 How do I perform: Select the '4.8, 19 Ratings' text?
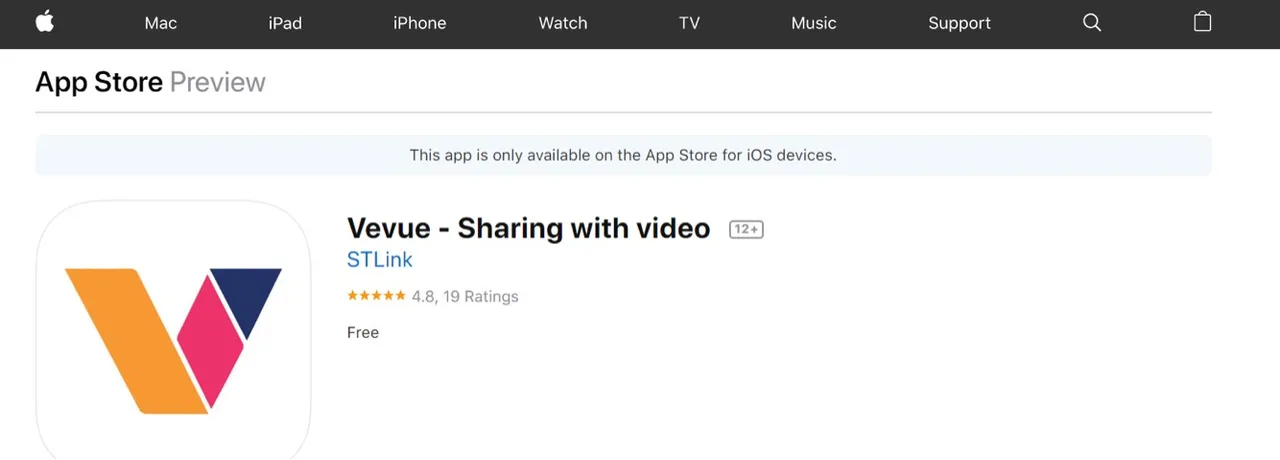pos(465,296)
